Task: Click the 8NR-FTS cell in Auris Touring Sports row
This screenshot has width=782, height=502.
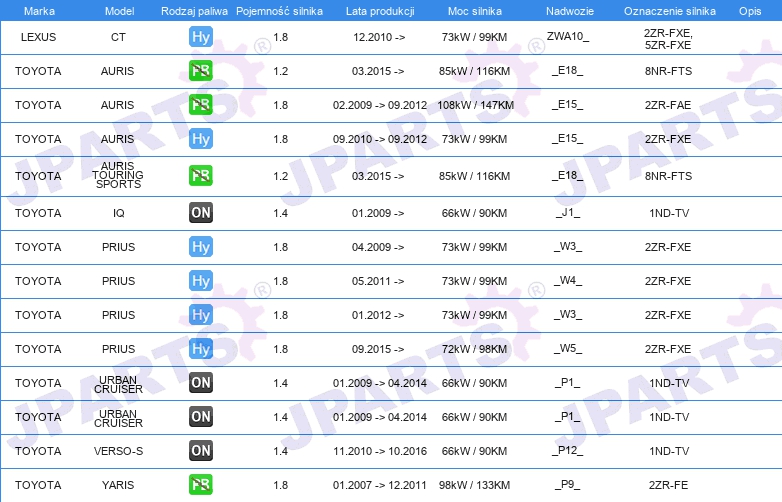Action: coord(668,176)
